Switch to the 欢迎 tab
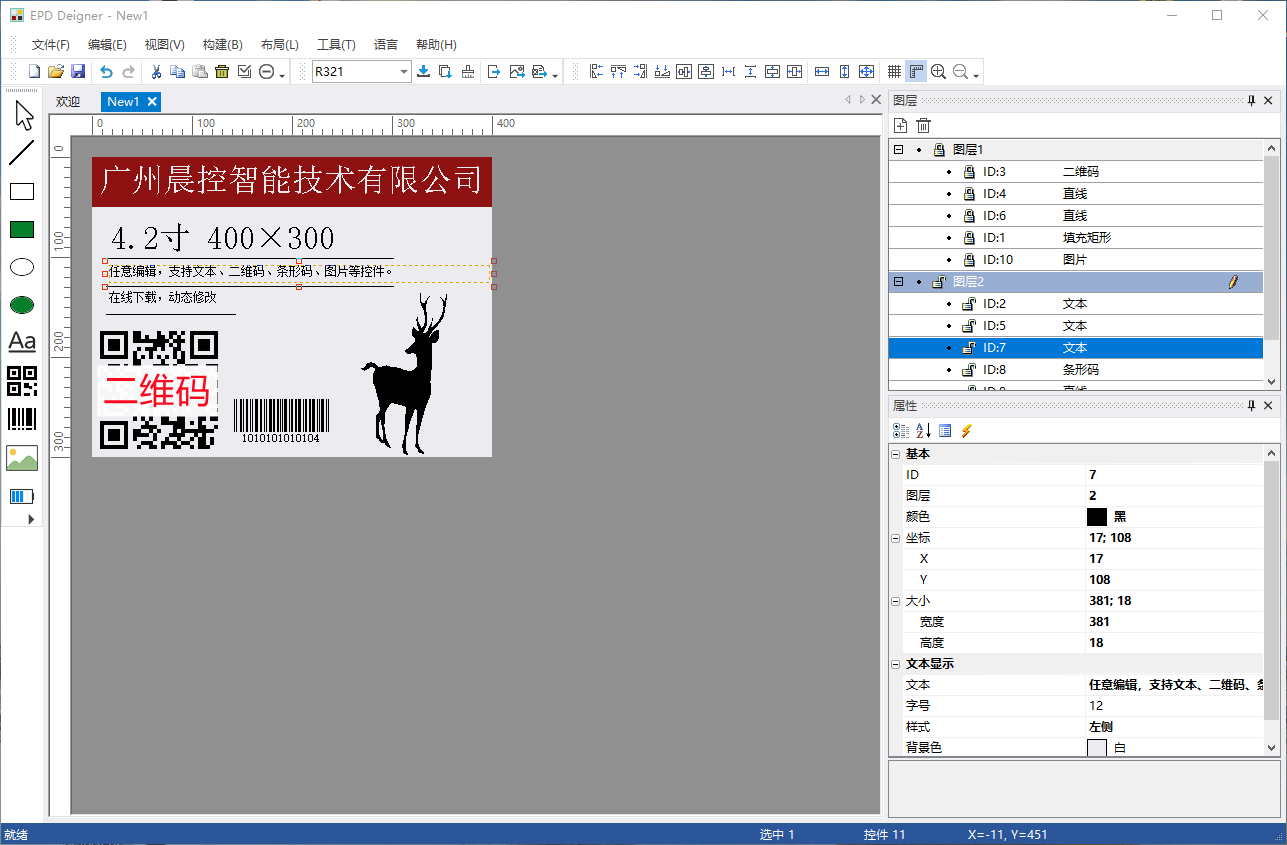 click(68, 102)
